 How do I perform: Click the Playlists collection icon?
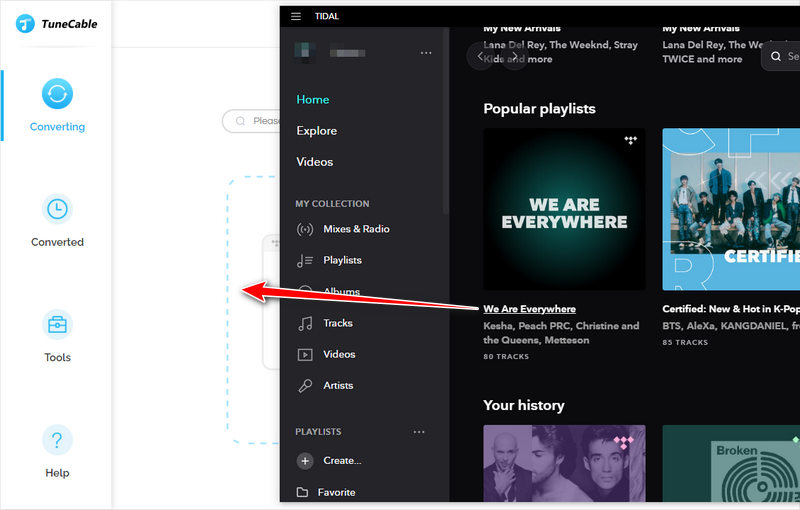pos(305,261)
